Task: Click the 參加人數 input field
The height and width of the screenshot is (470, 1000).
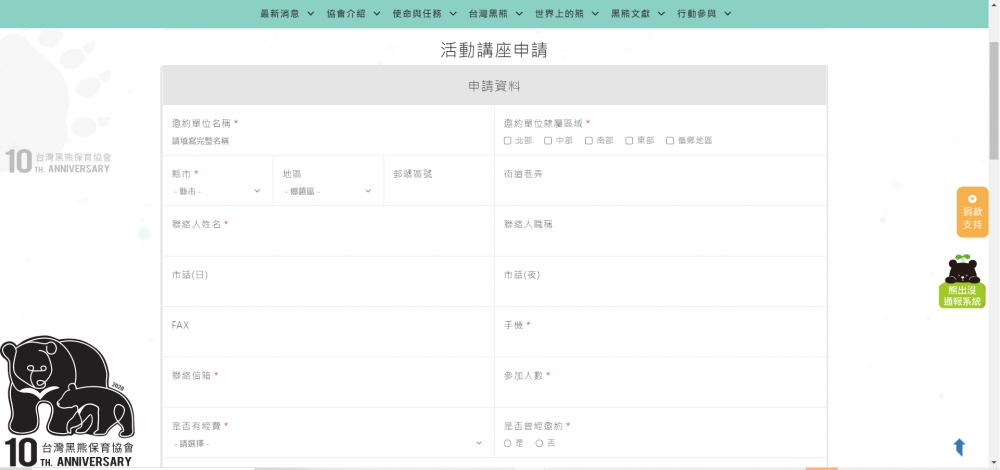Action: pos(660,393)
